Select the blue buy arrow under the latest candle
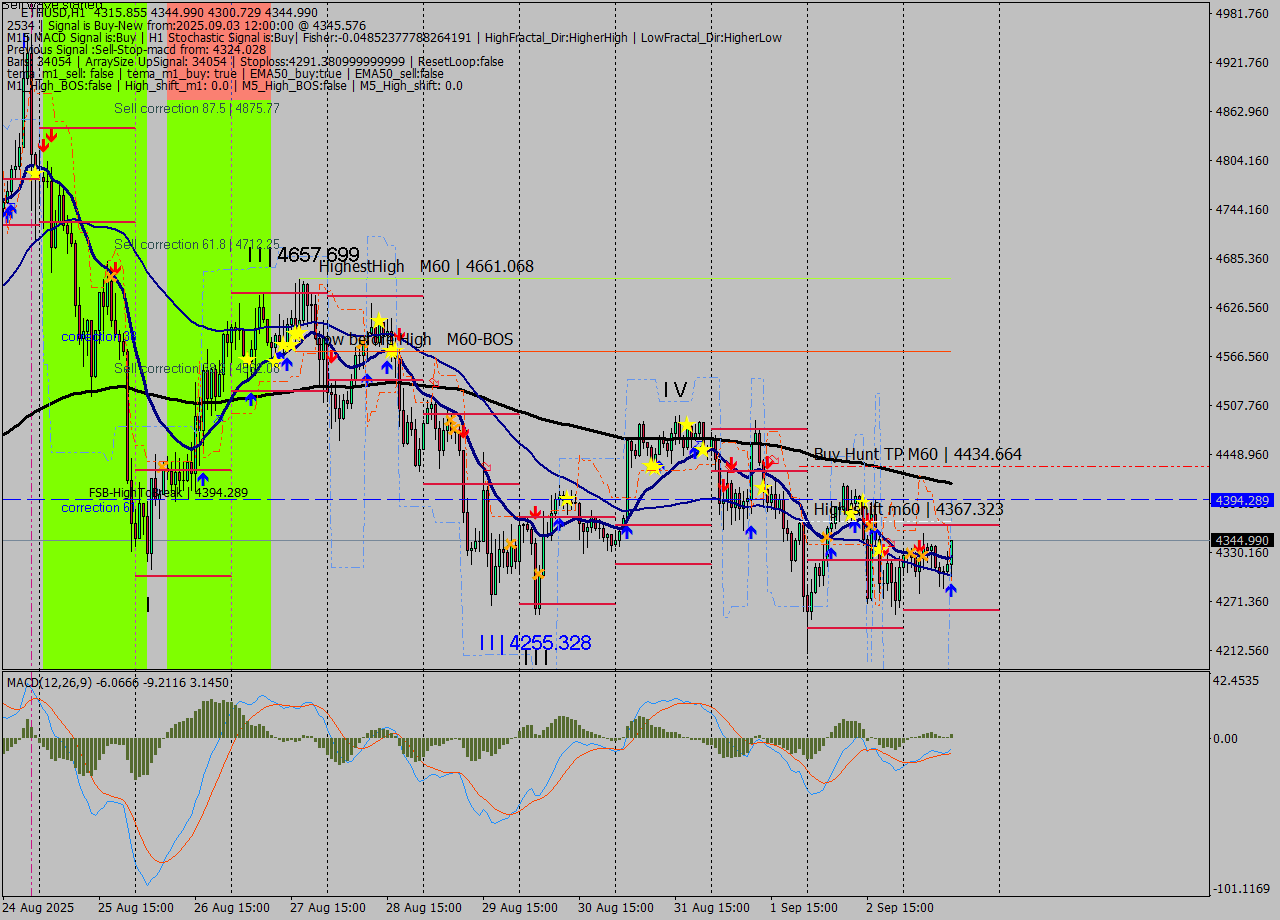Viewport: 1280px width, 920px height. coord(951,589)
